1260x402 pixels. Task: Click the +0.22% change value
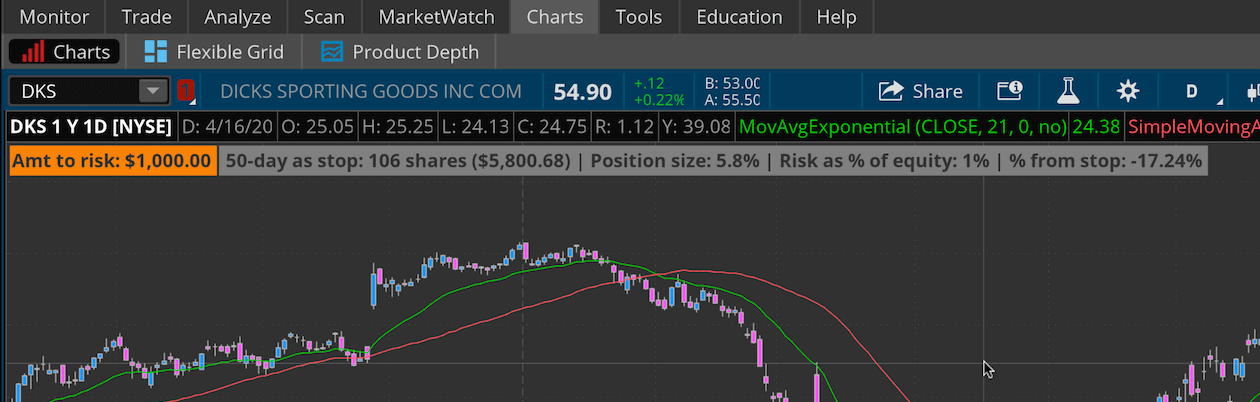(x=658, y=100)
